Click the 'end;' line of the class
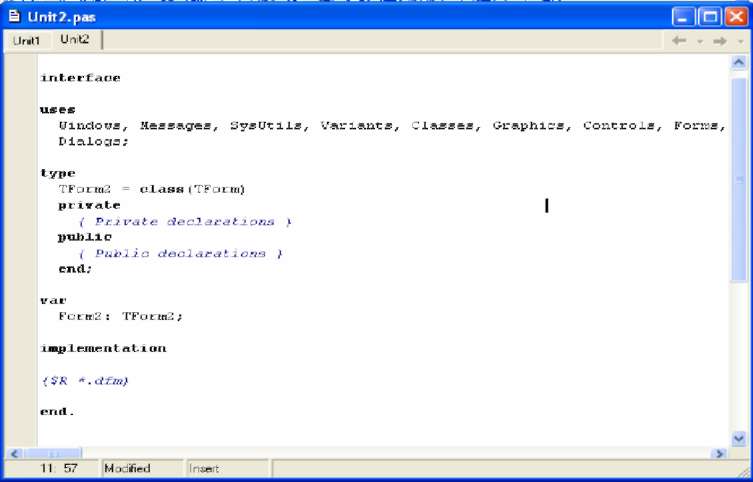 point(75,269)
